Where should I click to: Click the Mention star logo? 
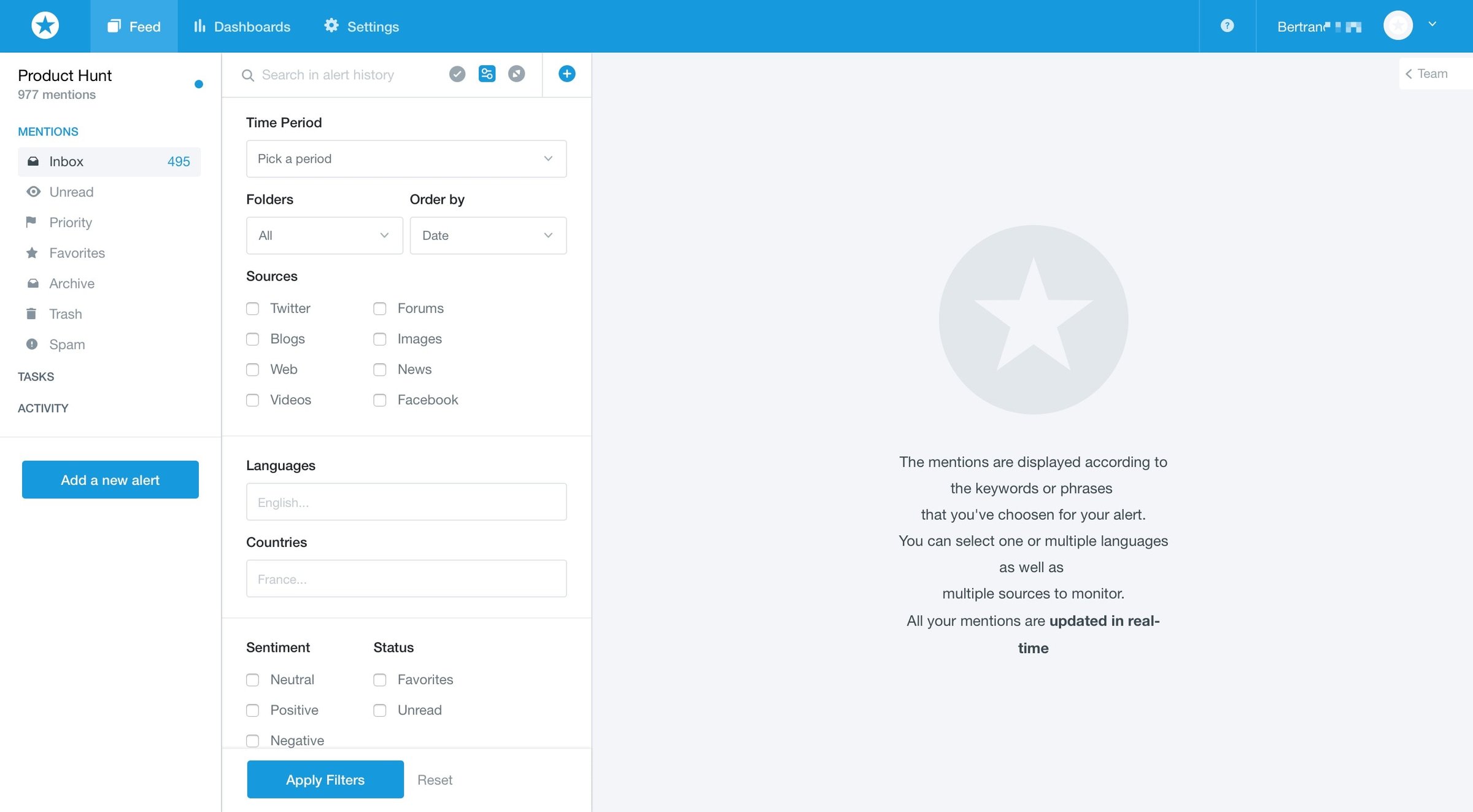(45, 26)
